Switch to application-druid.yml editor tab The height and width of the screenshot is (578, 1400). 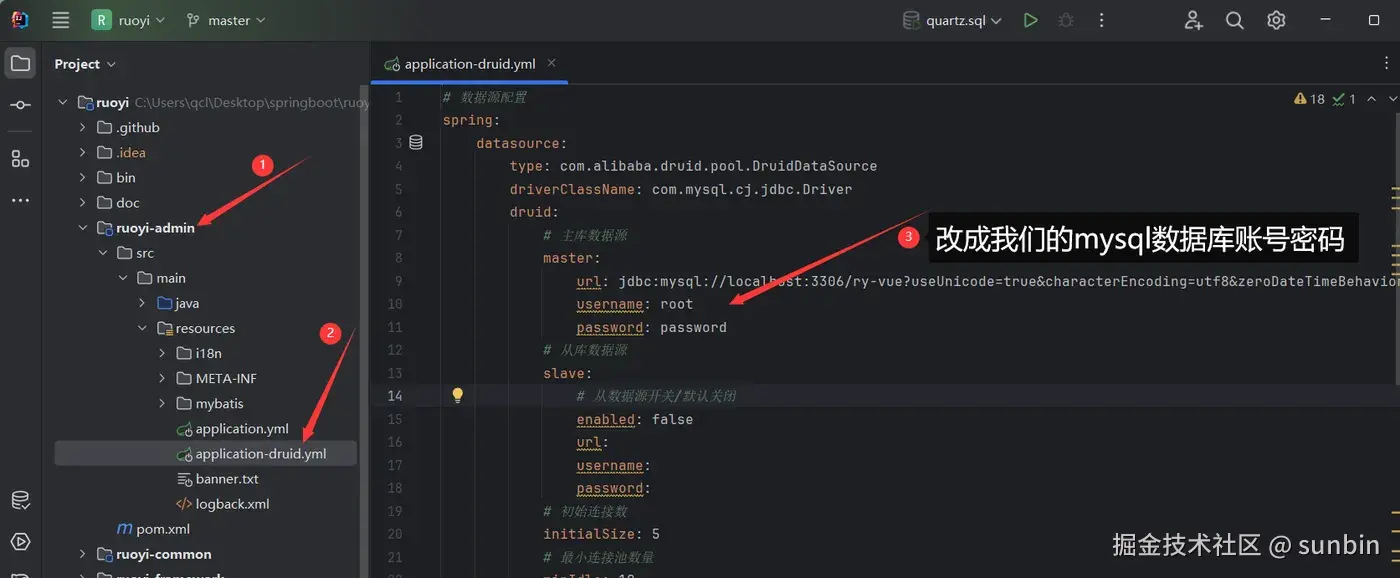click(x=469, y=64)
